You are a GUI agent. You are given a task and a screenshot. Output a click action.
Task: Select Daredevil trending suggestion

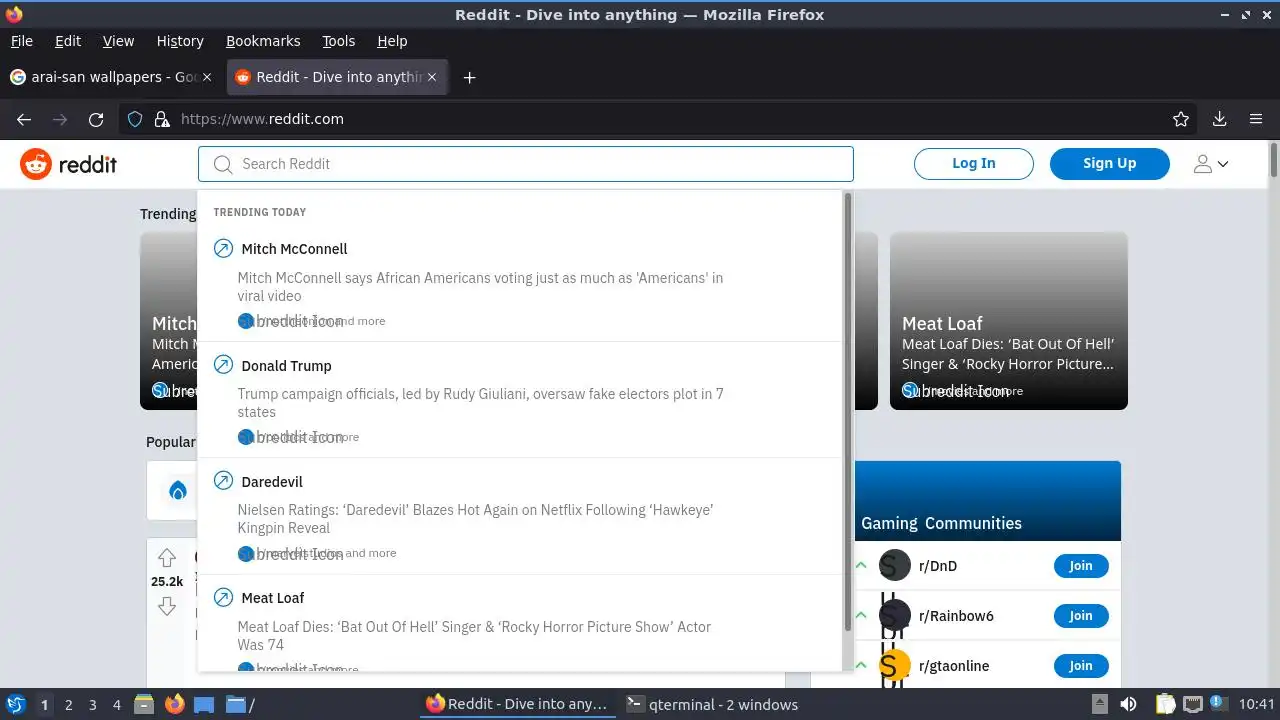point(521,516)
